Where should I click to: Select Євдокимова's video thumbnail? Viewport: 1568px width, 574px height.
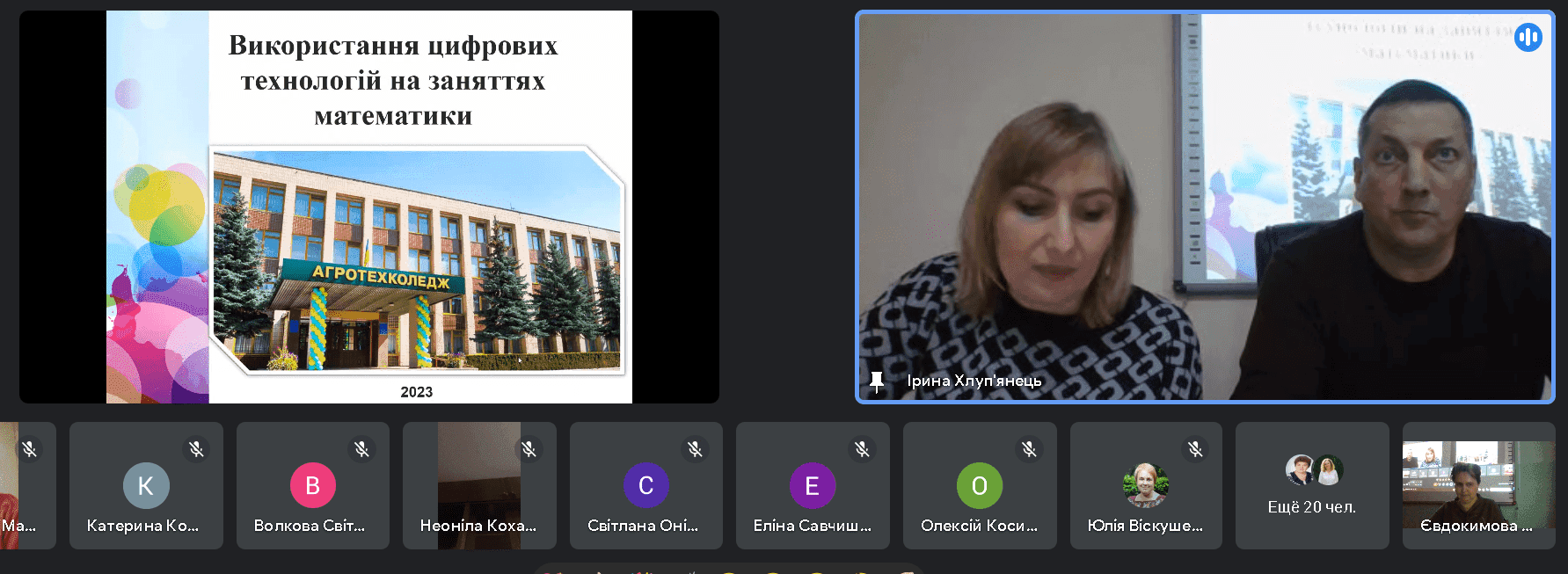[x=1478, y=485]
